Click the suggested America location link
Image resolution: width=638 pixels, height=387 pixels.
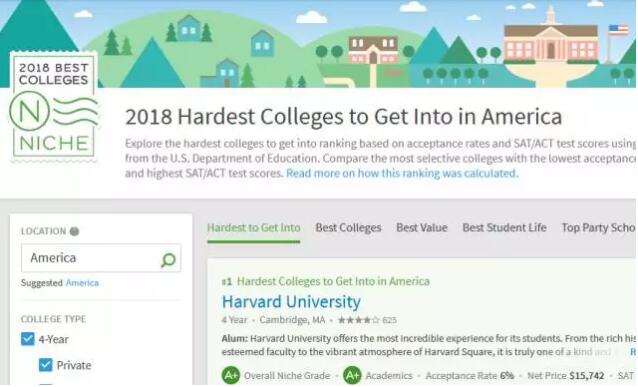(82, 283)
